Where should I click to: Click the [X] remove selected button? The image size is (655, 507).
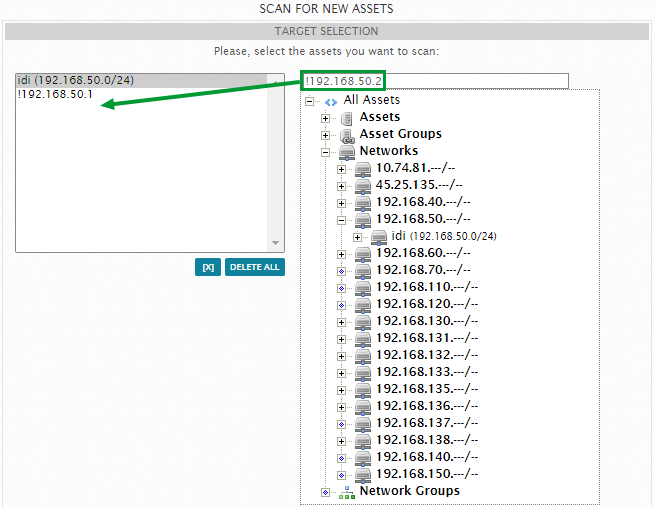pos(207,267)
